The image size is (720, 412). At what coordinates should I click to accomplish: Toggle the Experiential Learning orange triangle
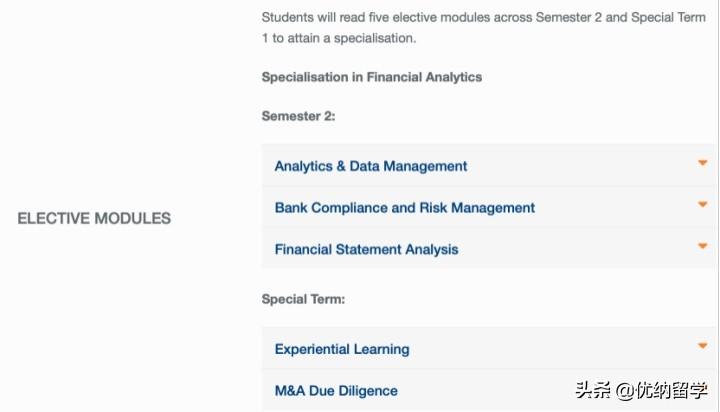(702, 347)
